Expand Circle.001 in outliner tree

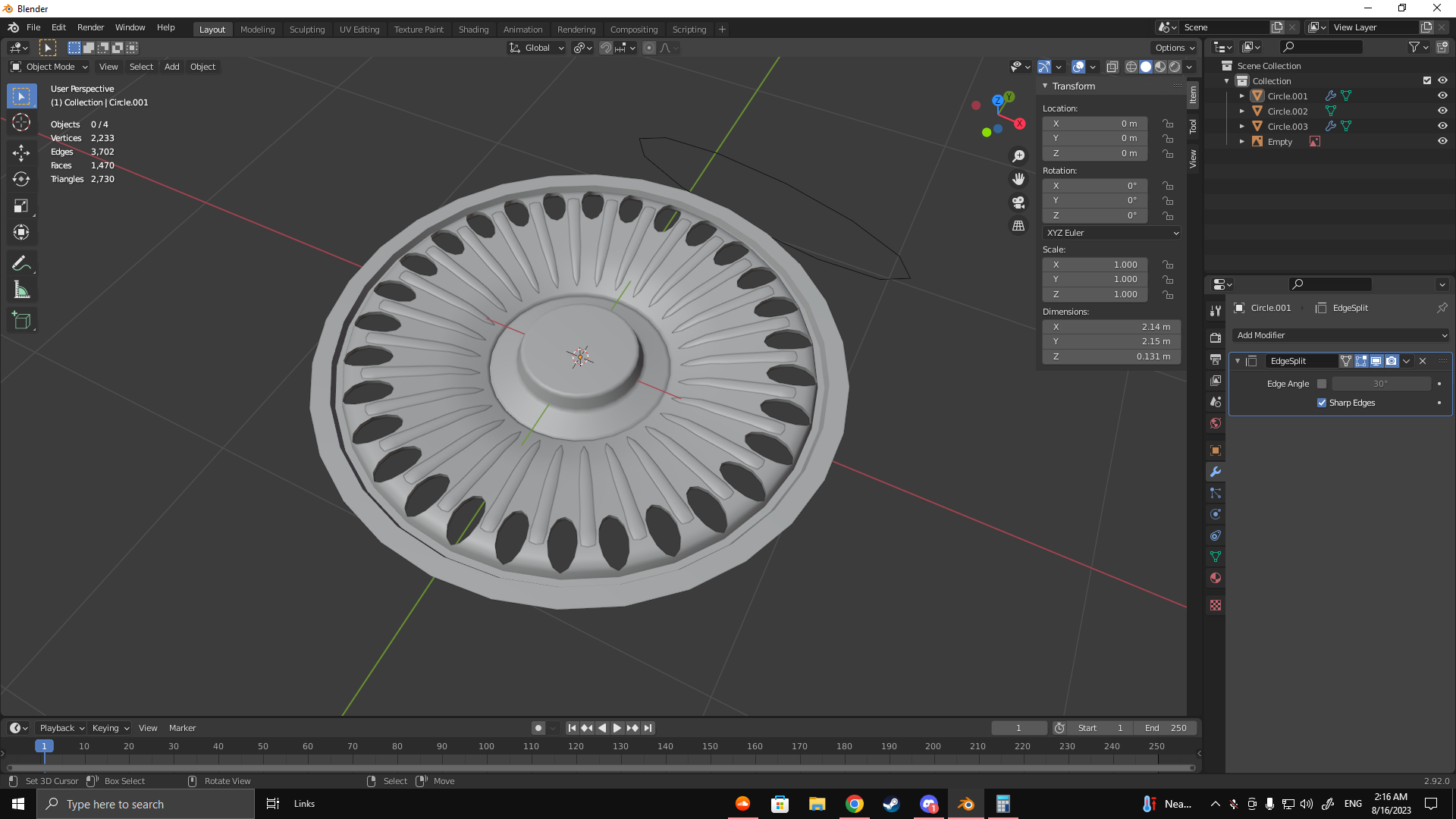(x=1242, y=96)
